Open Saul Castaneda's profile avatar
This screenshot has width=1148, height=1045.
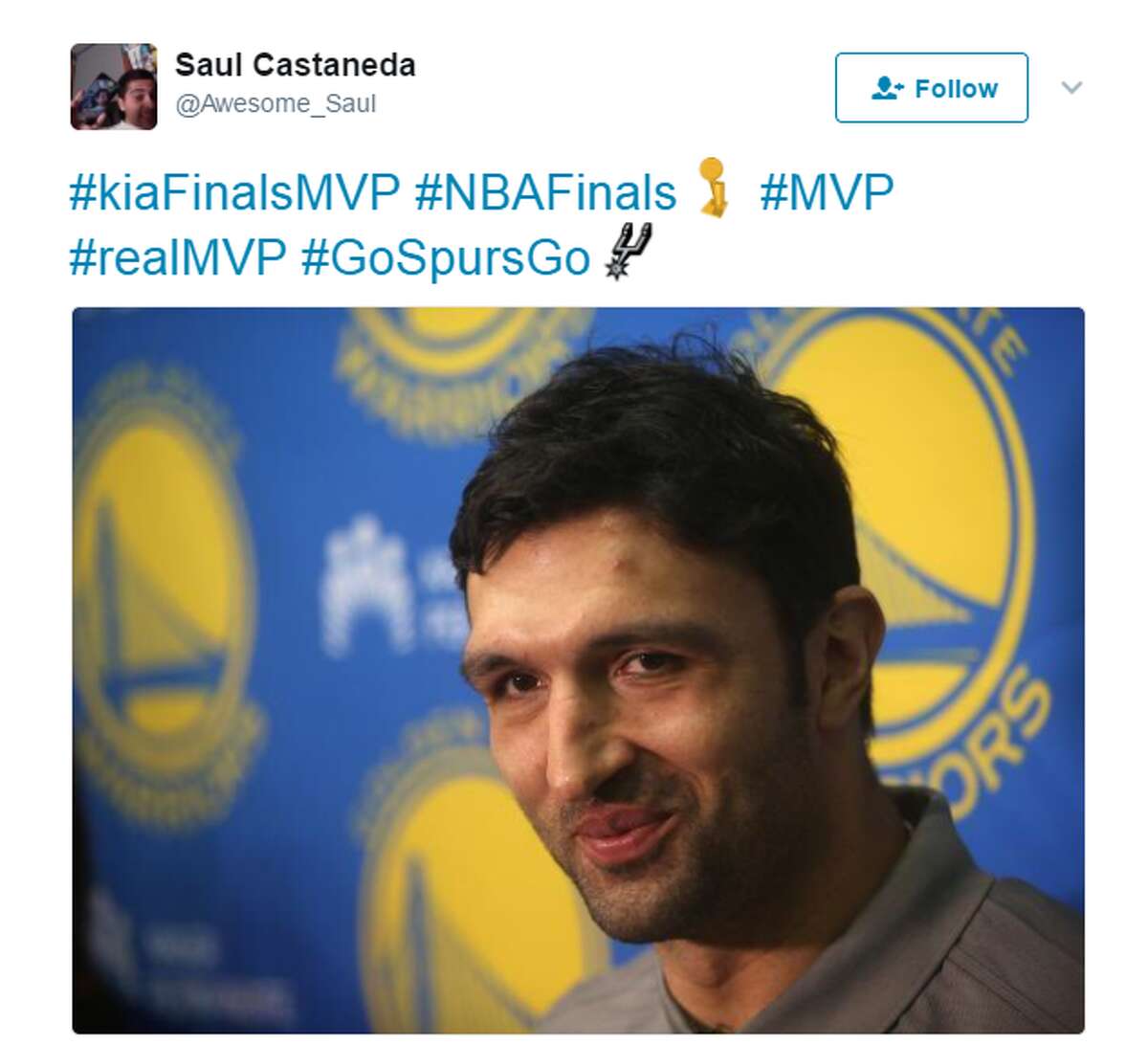(x=114, y=86)
